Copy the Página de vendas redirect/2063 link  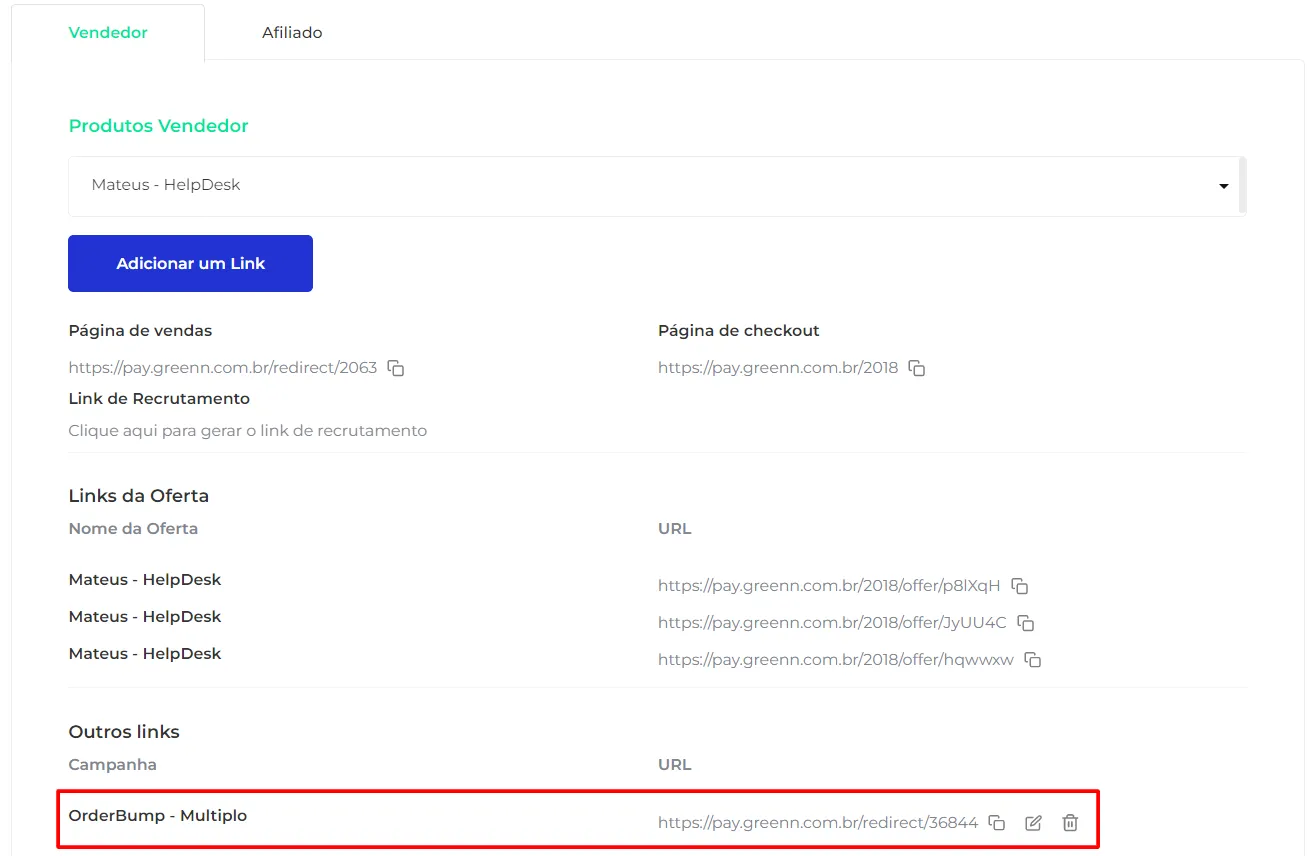coord(396,368)
